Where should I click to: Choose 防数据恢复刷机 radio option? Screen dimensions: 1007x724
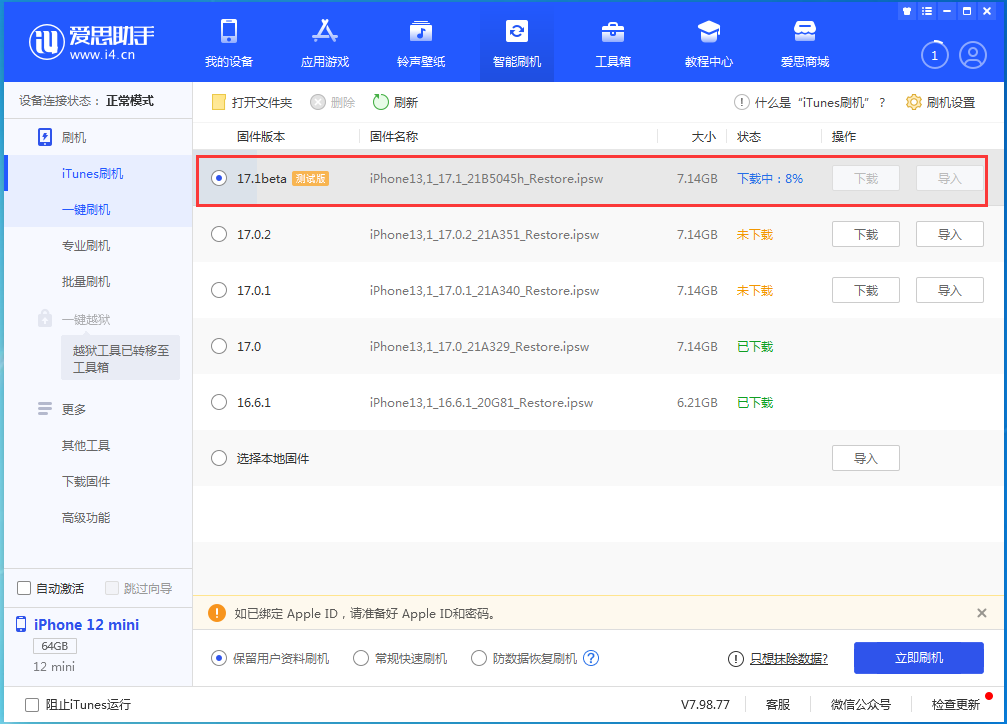click(478, 658)
